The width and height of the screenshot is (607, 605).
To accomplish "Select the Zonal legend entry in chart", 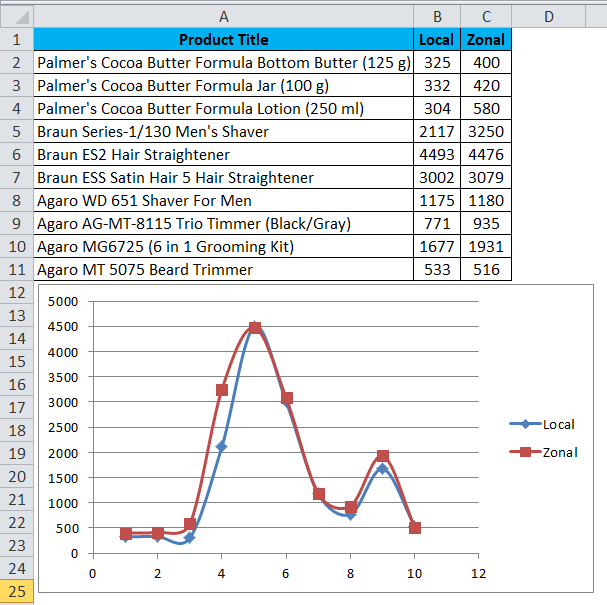I will click(544, 452).
